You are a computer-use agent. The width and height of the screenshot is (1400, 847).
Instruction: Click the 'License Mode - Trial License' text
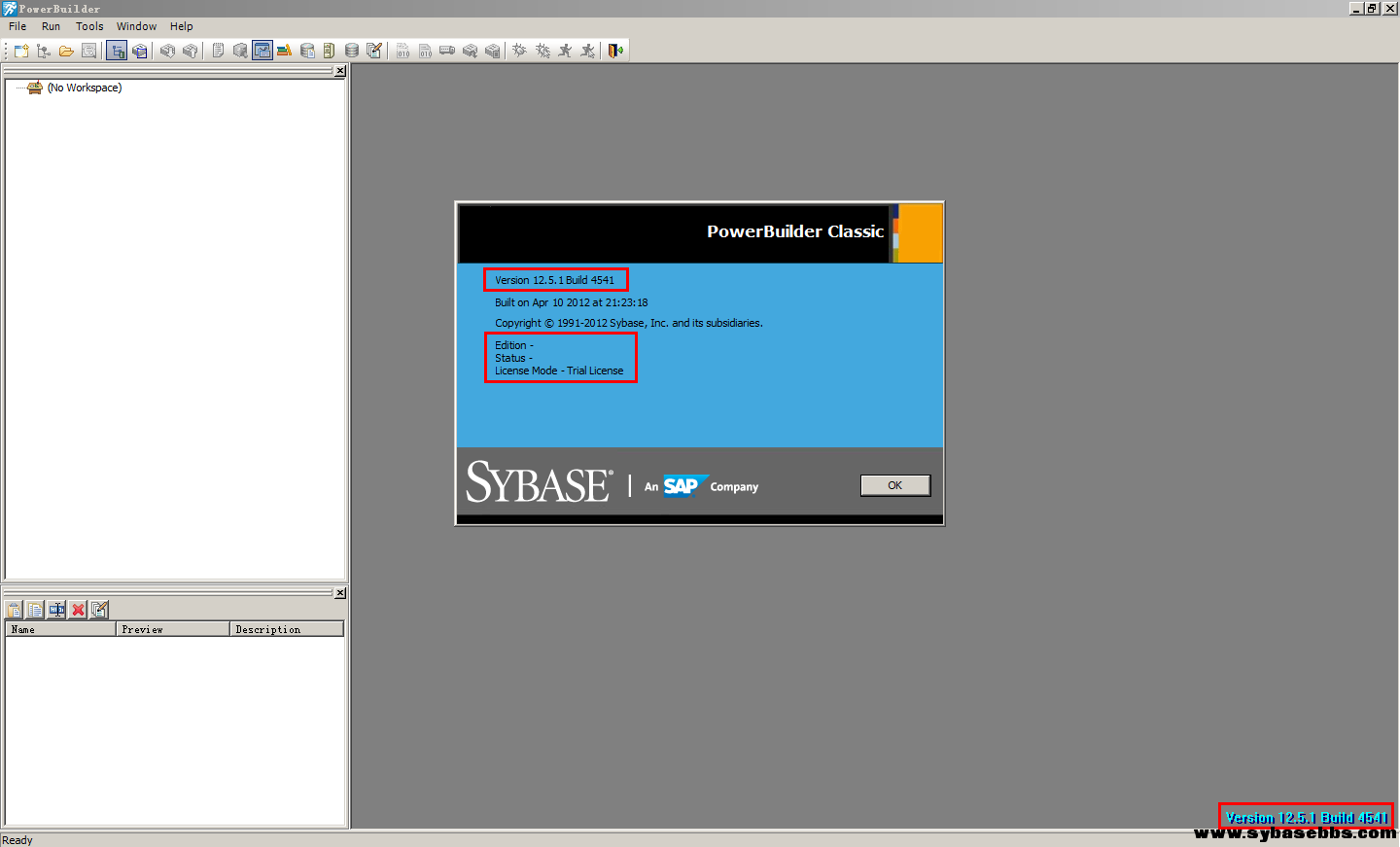[x=559, y=371]
